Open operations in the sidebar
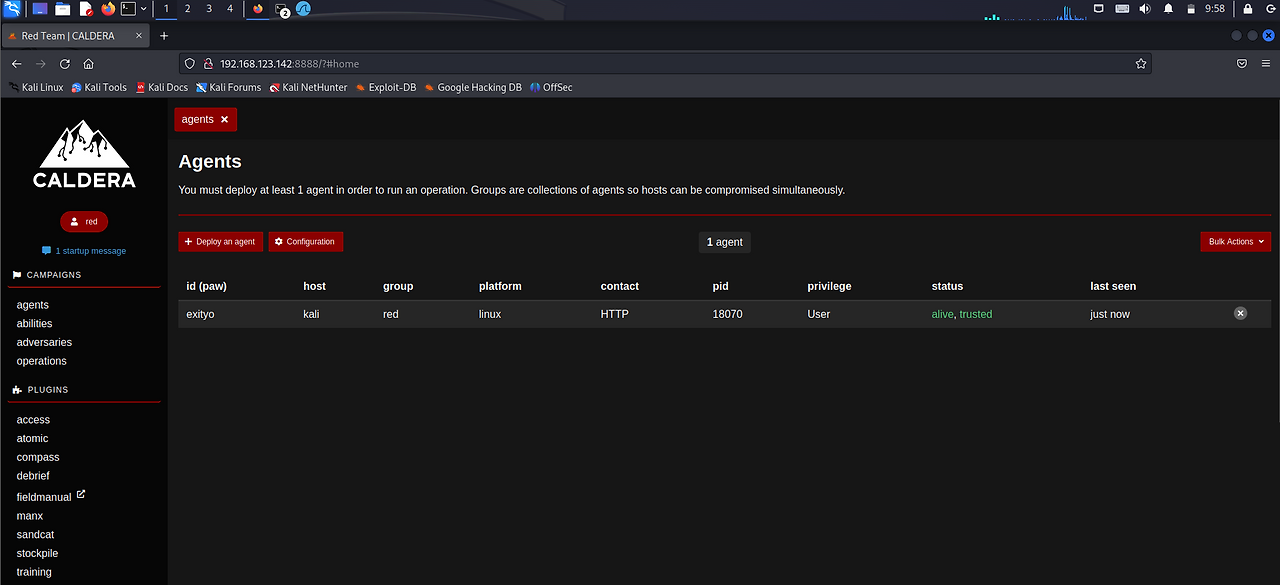 tap(41, 361)
